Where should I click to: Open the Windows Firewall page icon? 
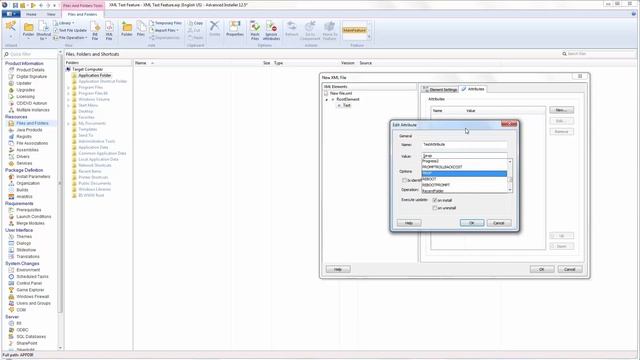[11, 297]
